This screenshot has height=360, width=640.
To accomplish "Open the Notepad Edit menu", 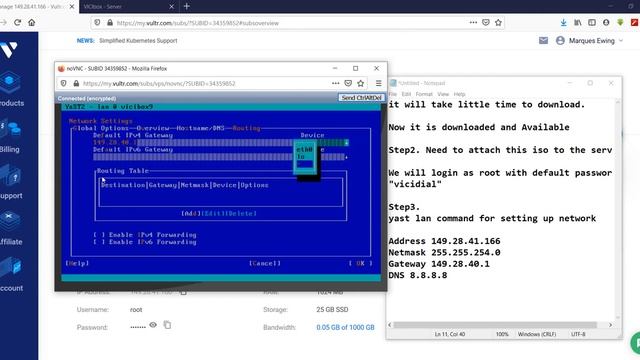I will point(406,94).
